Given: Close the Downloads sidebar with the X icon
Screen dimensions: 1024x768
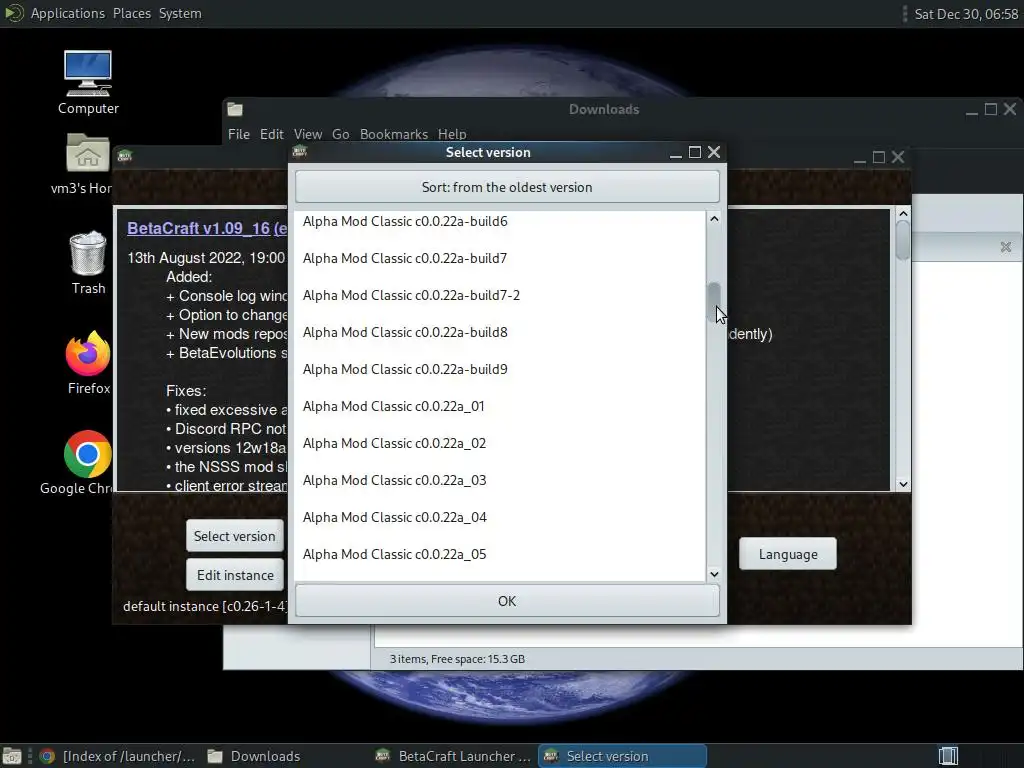Looking at the screenshot, I should point(1006,247).
